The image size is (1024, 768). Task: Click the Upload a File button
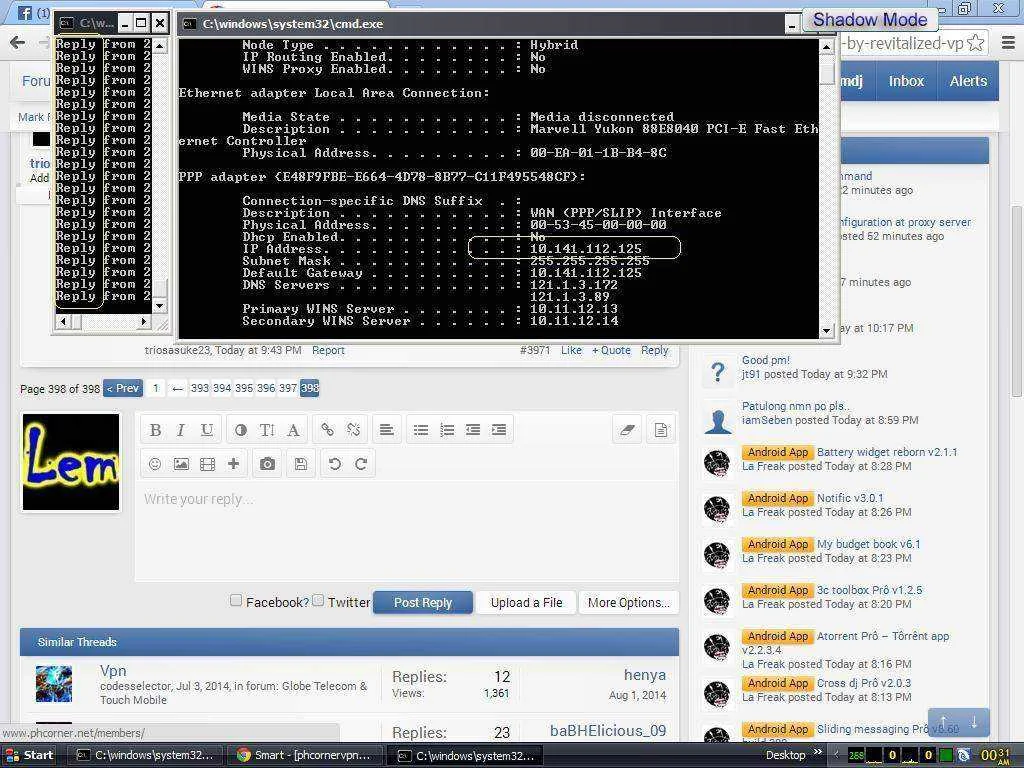(x=526, y=603)
